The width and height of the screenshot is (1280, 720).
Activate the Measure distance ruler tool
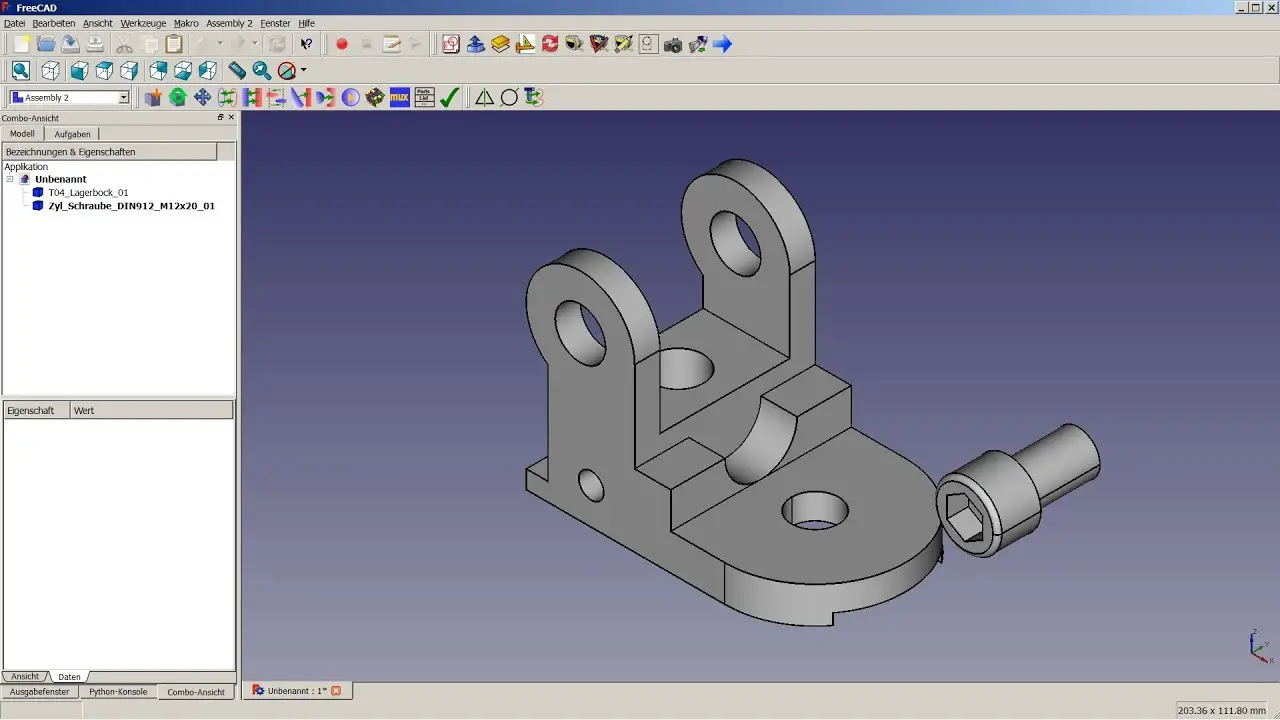(x=237, y=70)
